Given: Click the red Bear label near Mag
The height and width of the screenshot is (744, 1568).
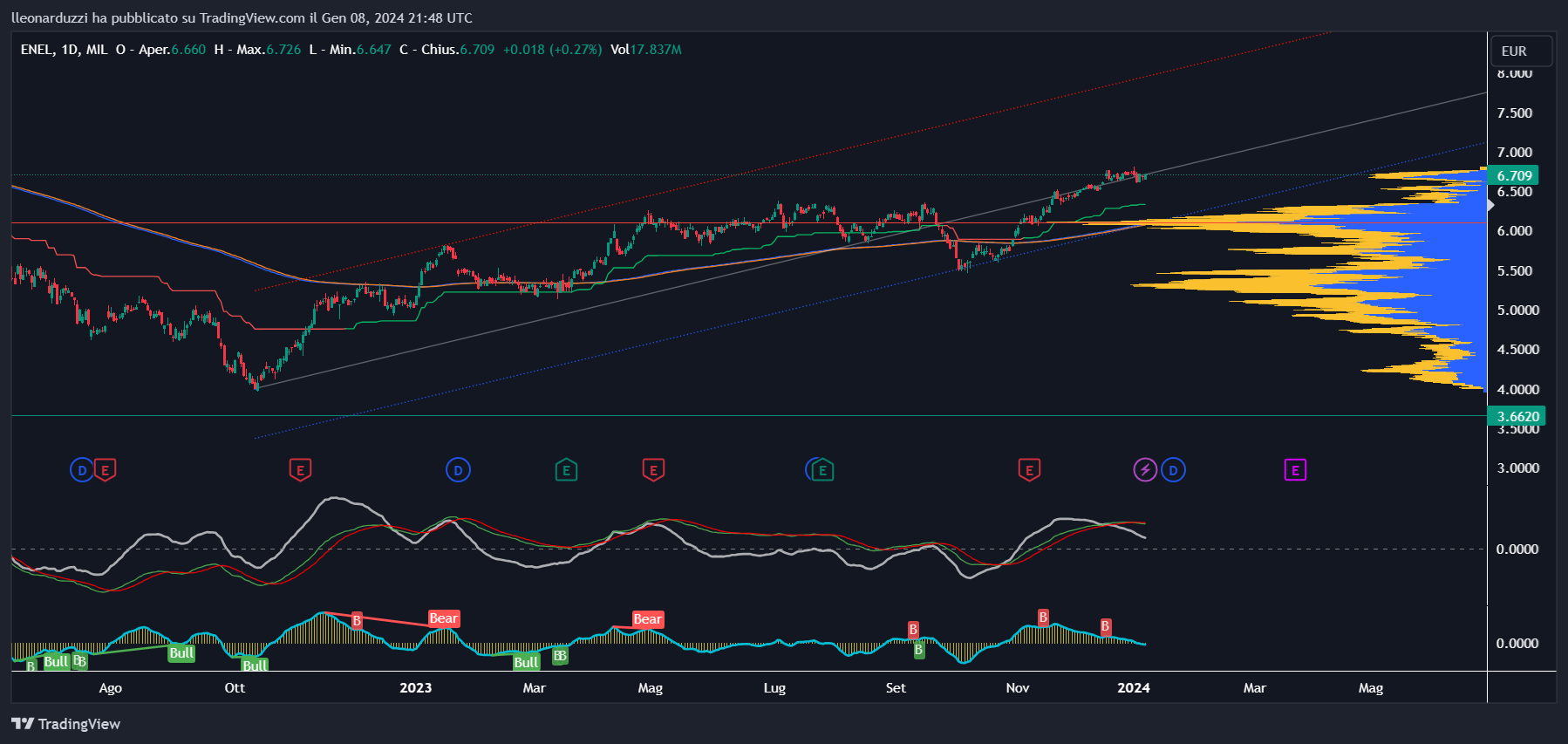Looking at the screenshot, I should [x=647, y=619].
